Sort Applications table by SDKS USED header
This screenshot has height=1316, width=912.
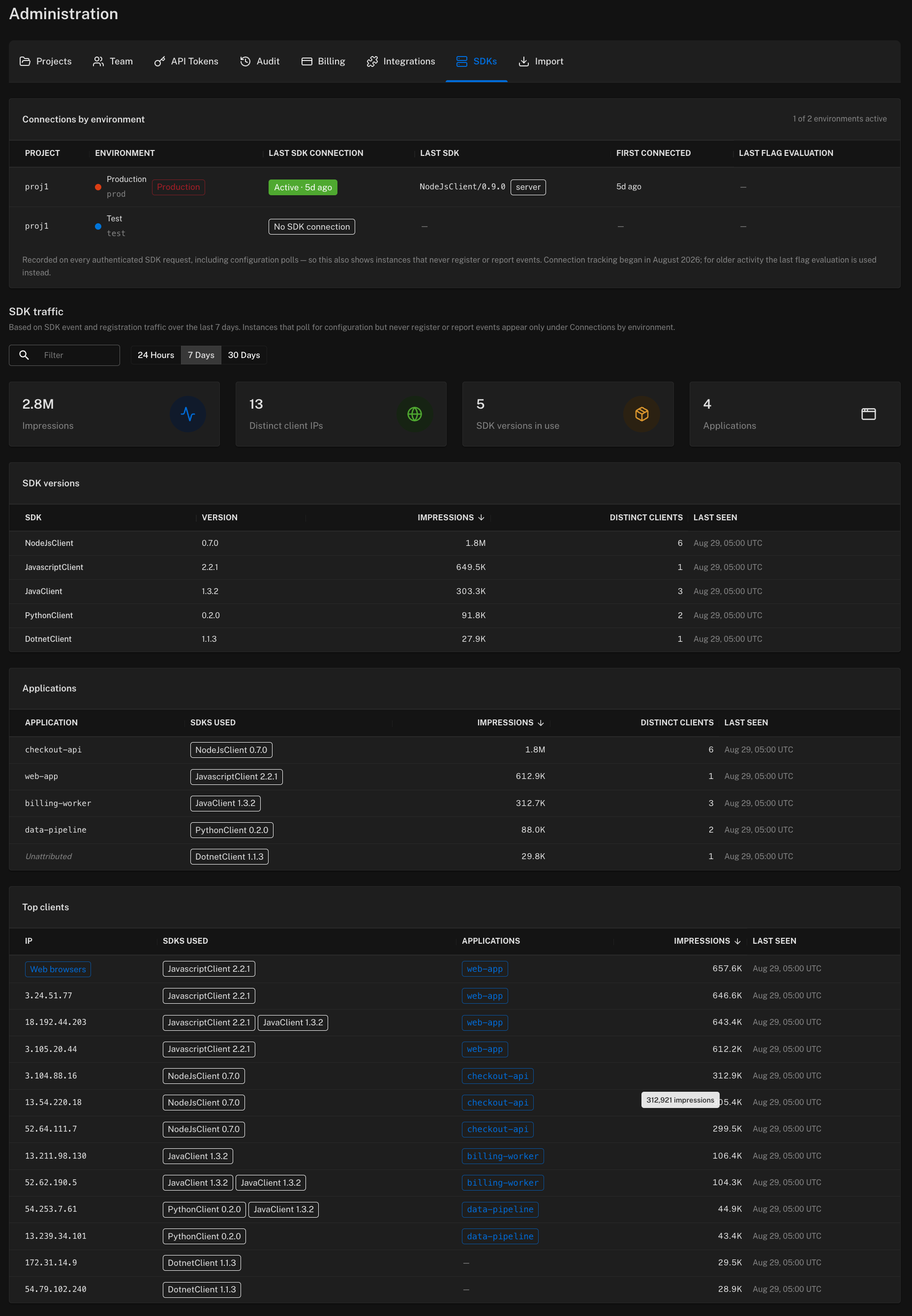(x=213, y=722)
